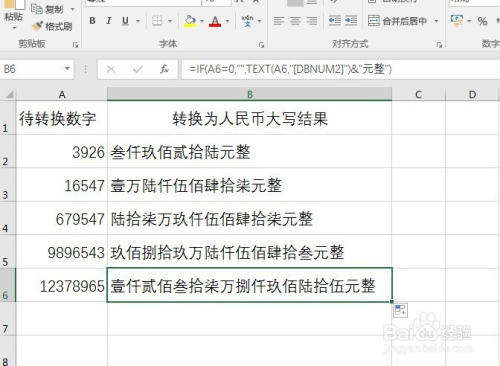Image resolution: width=500 pixels, height=366 pixels.
Task: Select column C header
Action: tap(419, 95)
